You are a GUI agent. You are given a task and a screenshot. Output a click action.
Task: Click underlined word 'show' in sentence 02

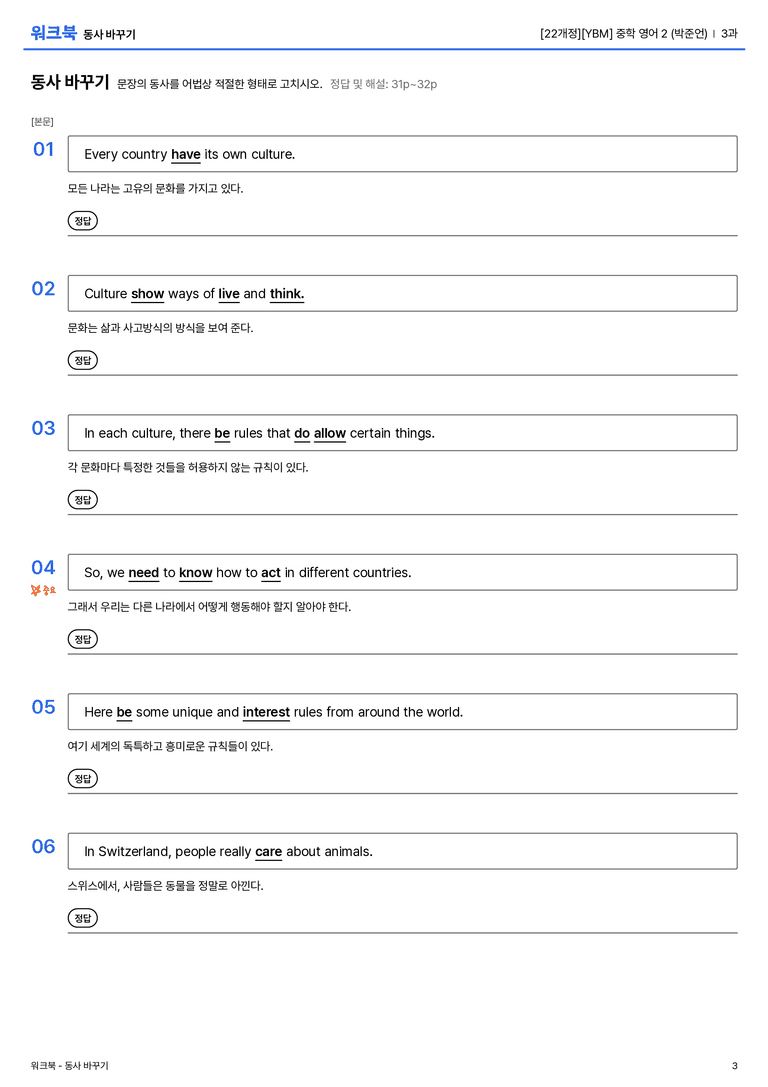coord(148,294)
